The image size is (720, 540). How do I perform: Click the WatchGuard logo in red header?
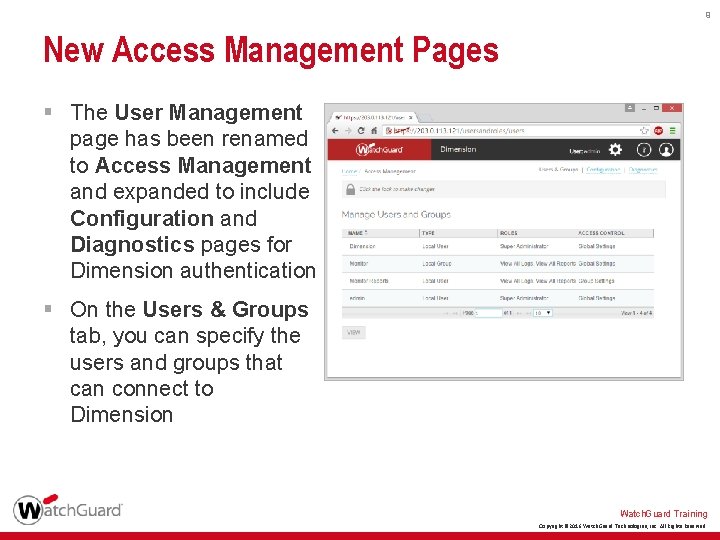(x=379, y=150)
